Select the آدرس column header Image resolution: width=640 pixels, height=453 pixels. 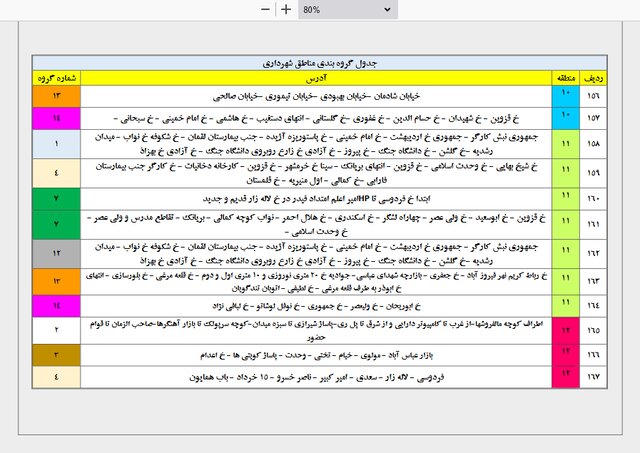point(318,77)
